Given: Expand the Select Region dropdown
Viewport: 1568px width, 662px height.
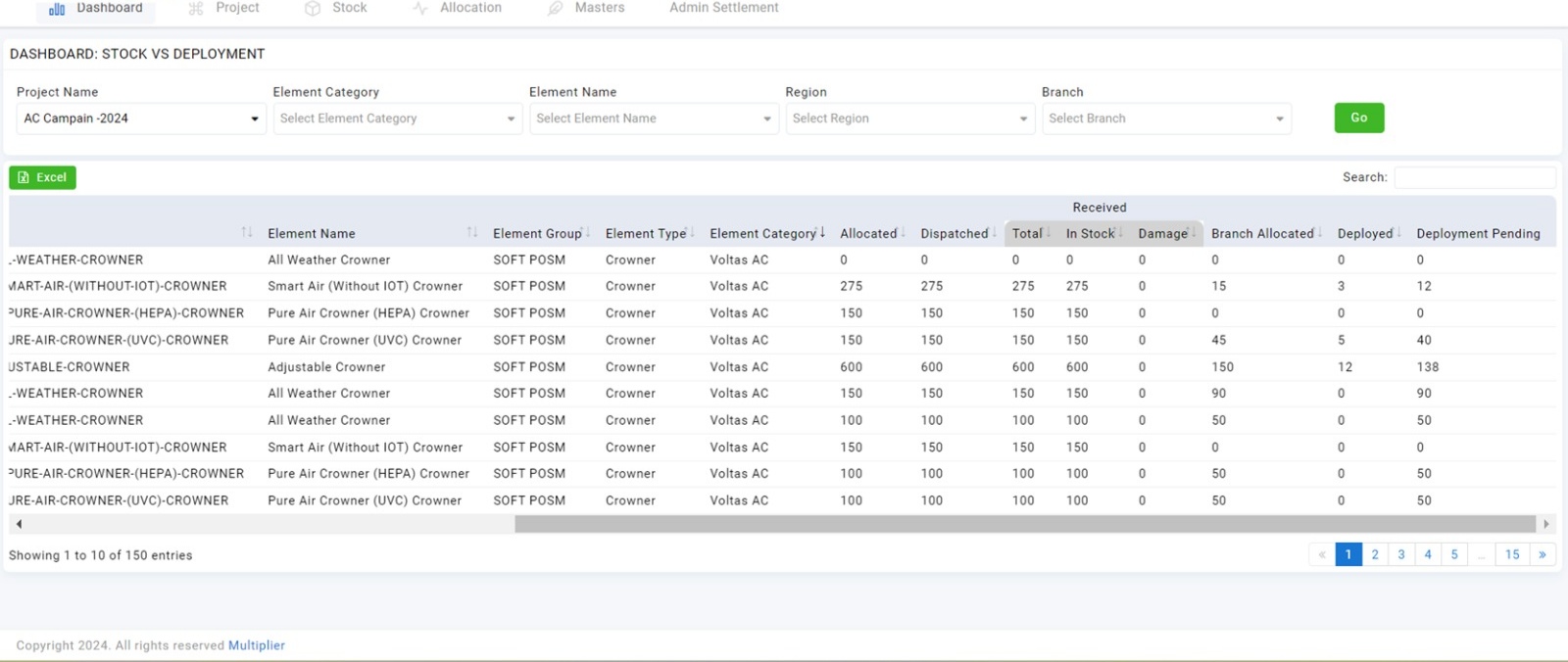Looking at the screenshot, I should [x=909, y=118].
